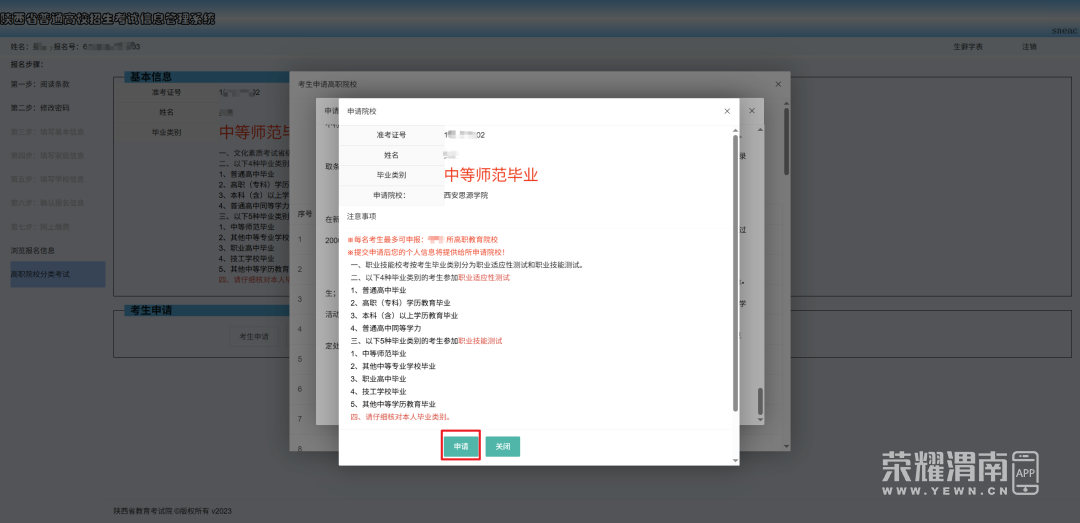
Task: Close the 申请院校 dialog with X
Action: [727, 111]
